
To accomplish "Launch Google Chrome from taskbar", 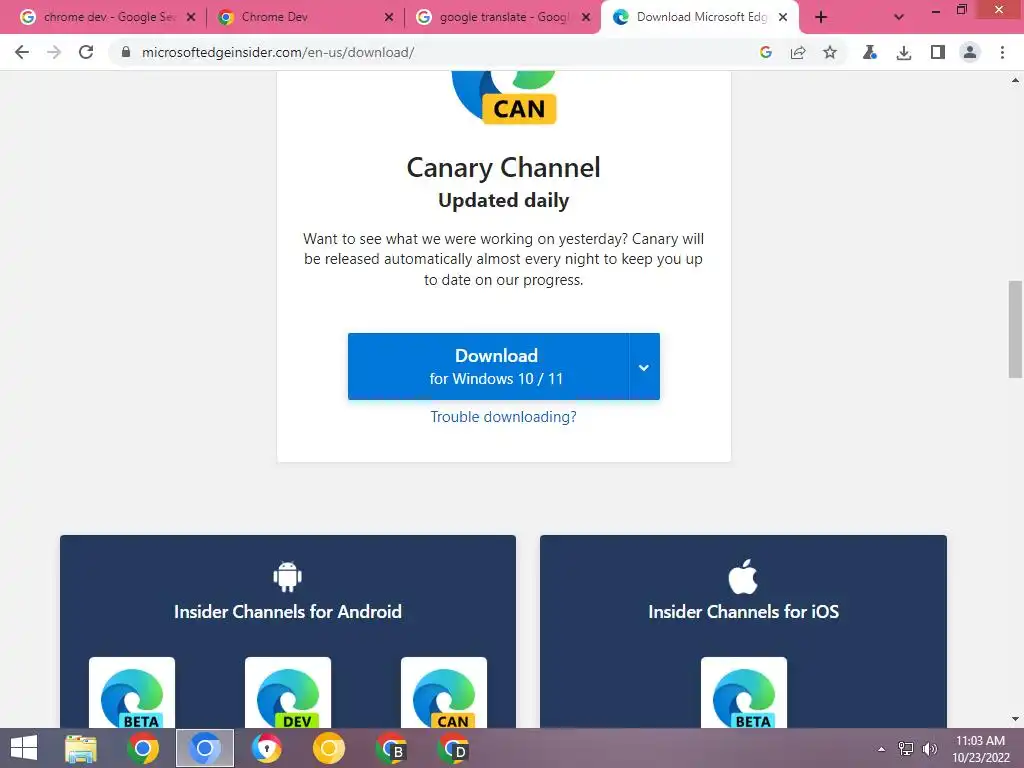I will (142, 748).
